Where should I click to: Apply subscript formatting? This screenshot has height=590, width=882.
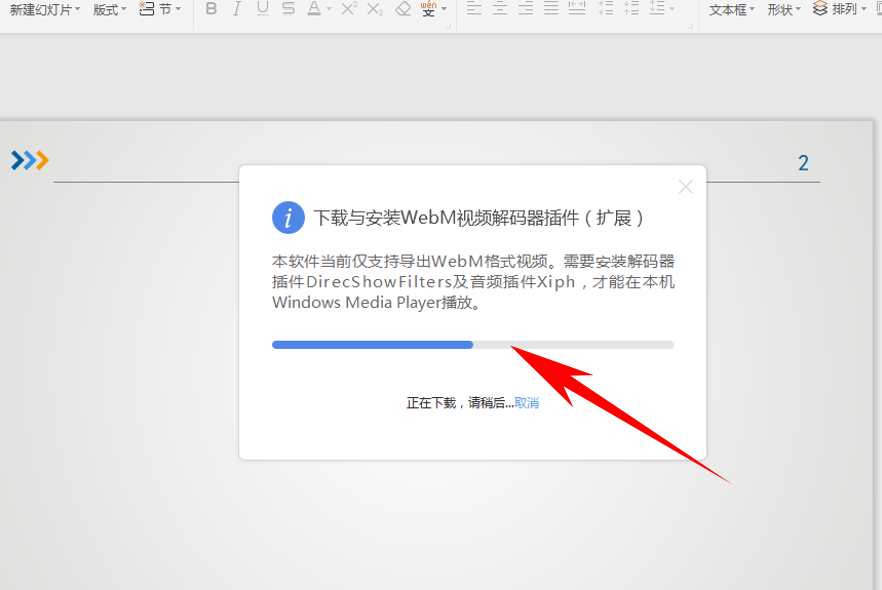(375, 8)
